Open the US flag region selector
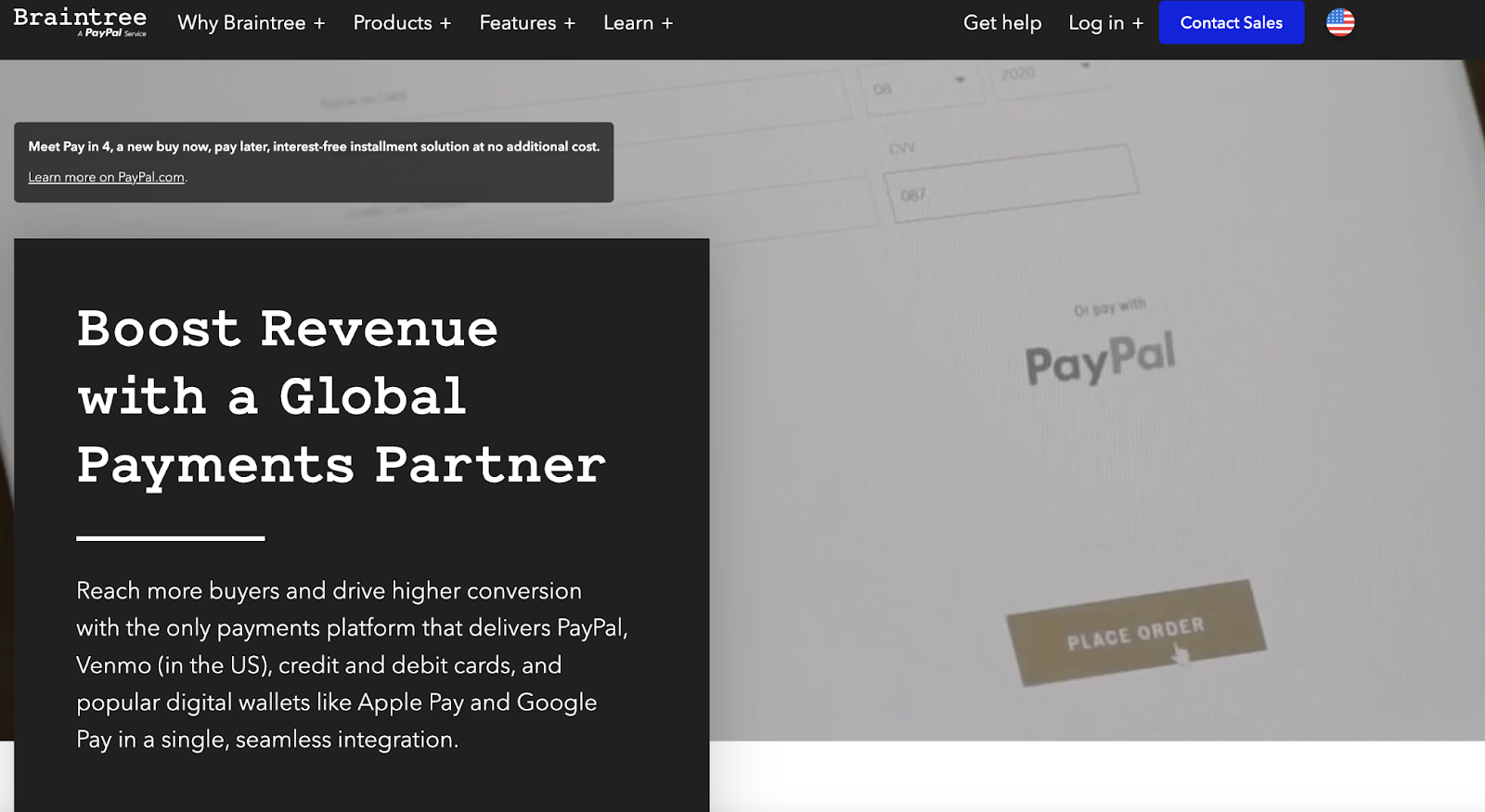 coord(1340,22)
